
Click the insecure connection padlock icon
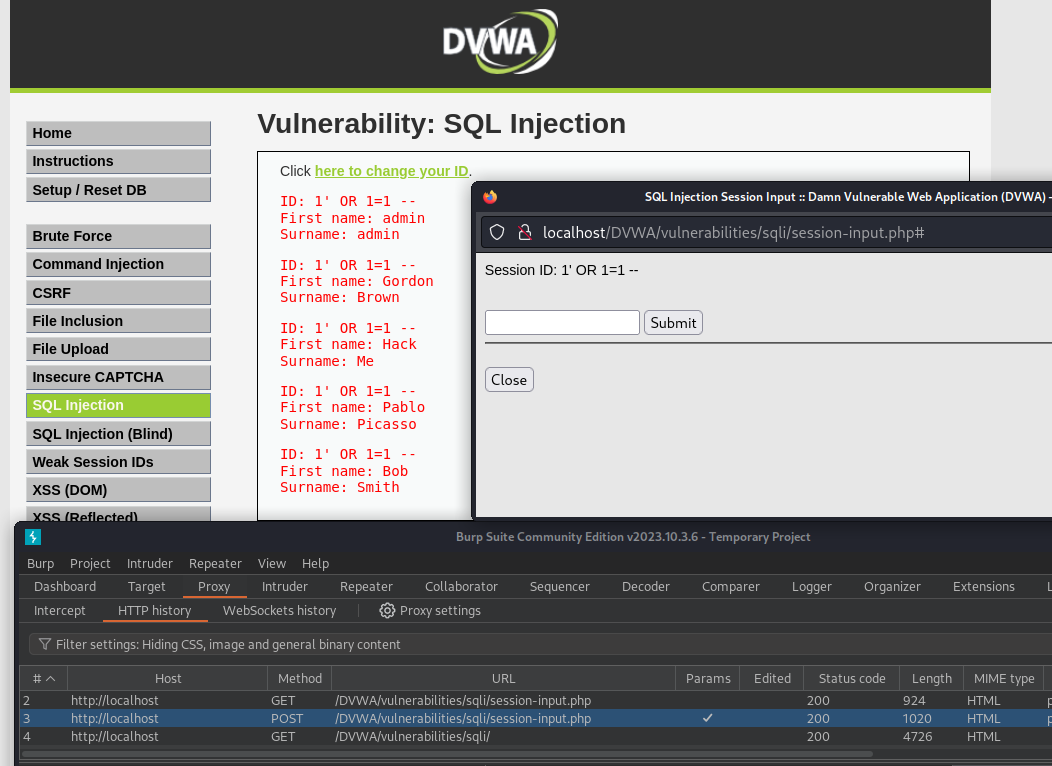click(525, 233)
